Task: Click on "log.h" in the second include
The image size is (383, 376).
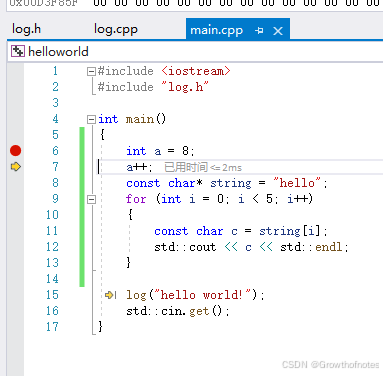Action: coord(185,87)
